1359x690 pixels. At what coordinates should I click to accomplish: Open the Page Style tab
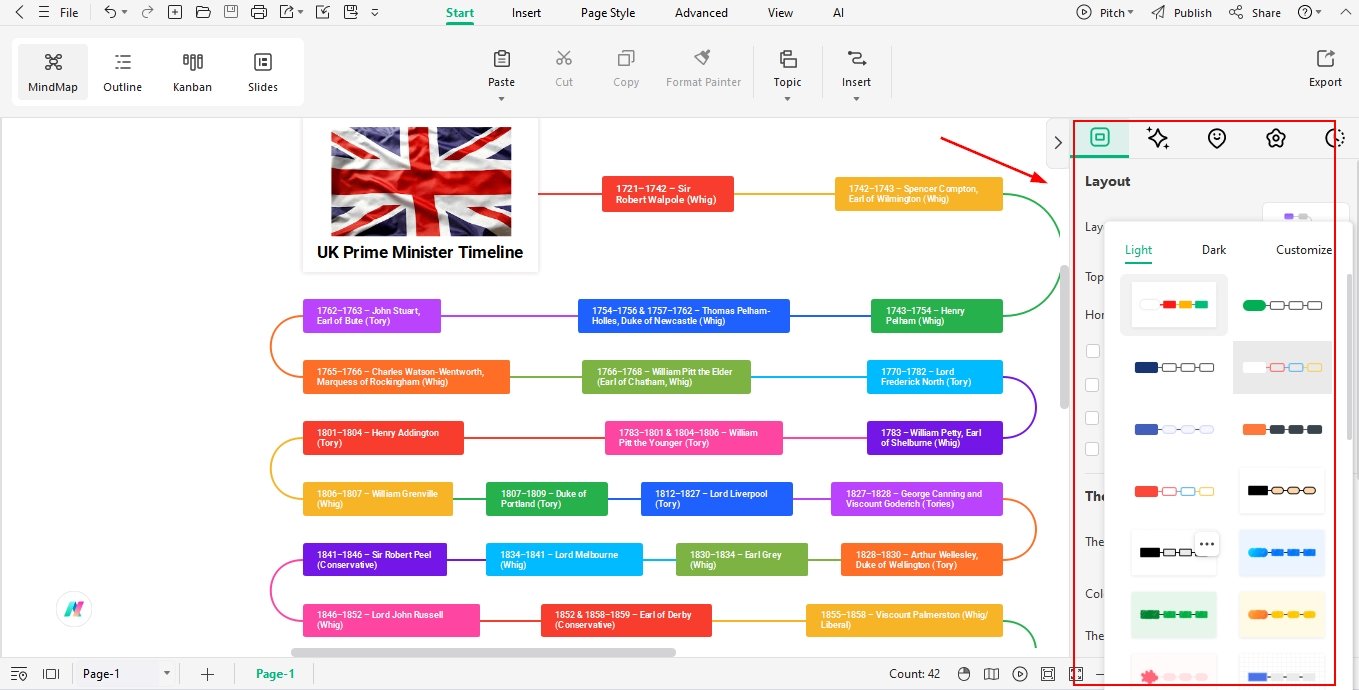tap(608, 13)
